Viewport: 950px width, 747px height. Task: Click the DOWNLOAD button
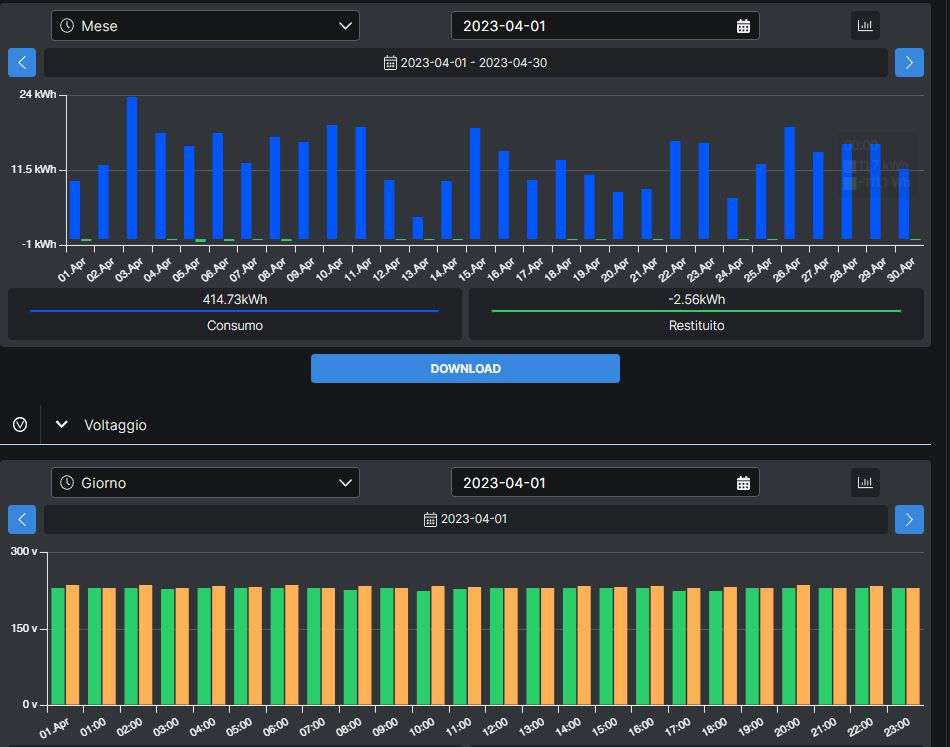(465, 369)
